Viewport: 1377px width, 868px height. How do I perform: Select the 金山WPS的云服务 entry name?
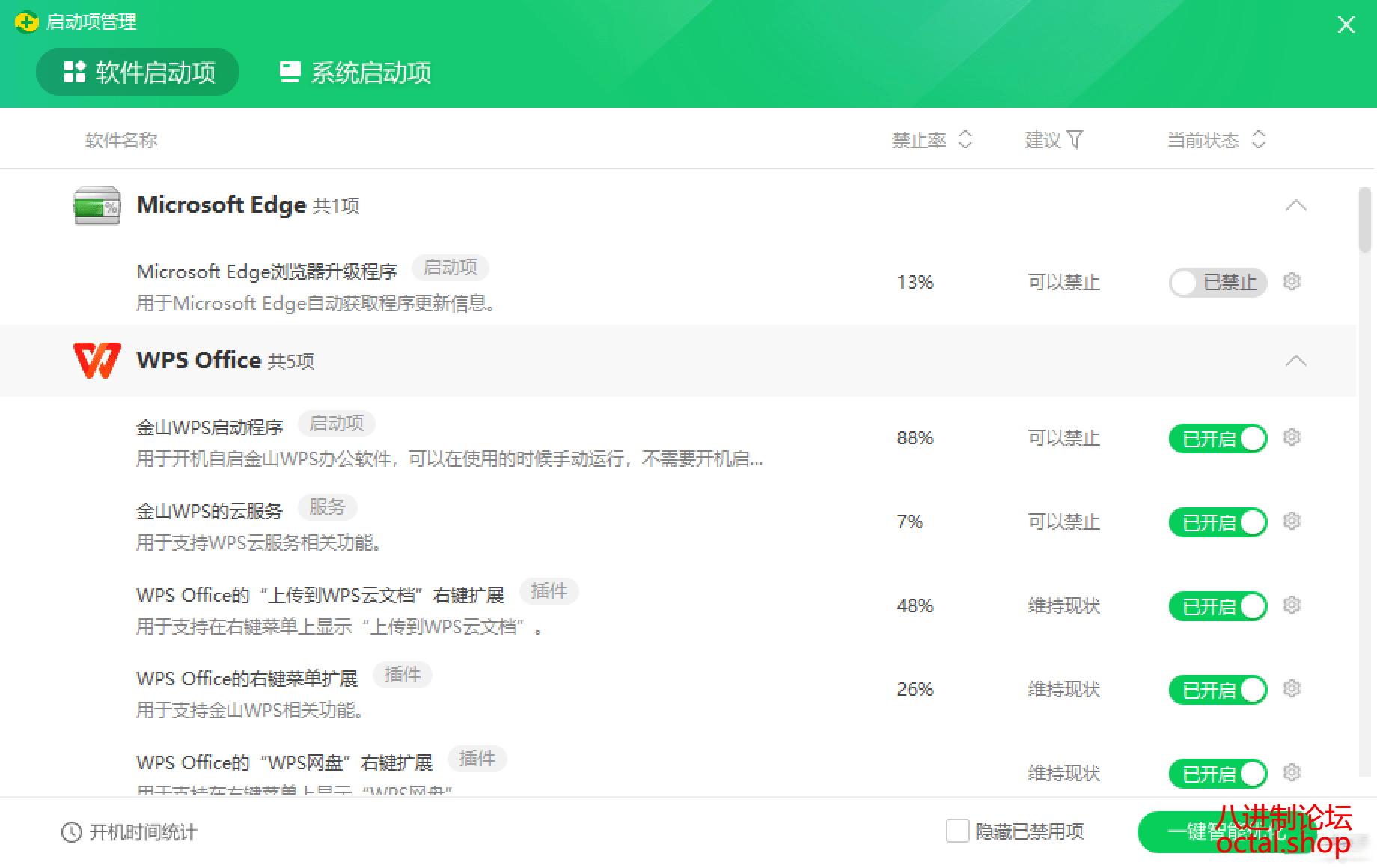pyautogui.click(x=210, y=511)
